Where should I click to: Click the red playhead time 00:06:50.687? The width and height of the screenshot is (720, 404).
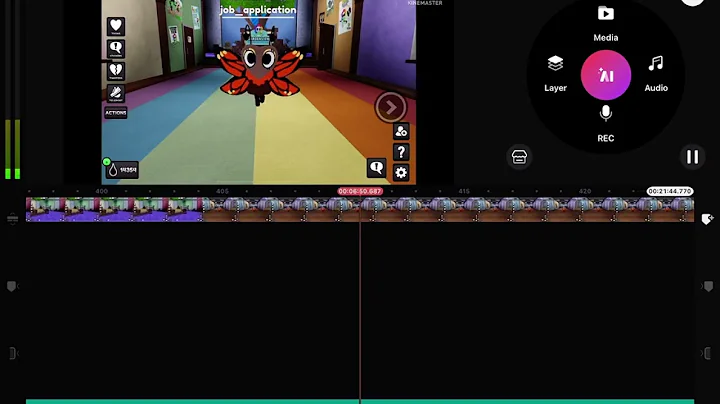pyautogui.click(x=360, y=191)
